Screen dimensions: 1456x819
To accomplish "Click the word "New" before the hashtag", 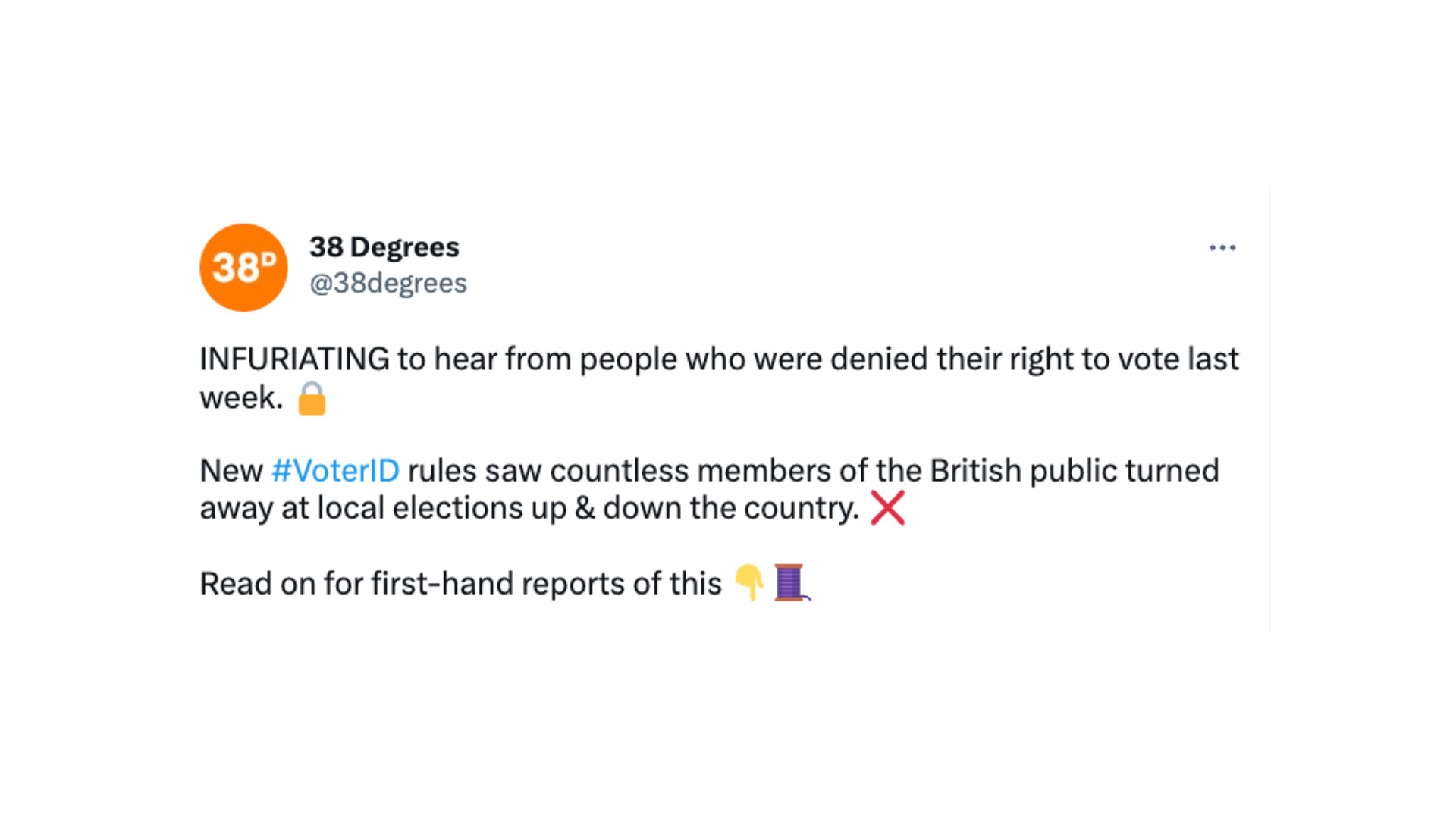I will (231, 471).
